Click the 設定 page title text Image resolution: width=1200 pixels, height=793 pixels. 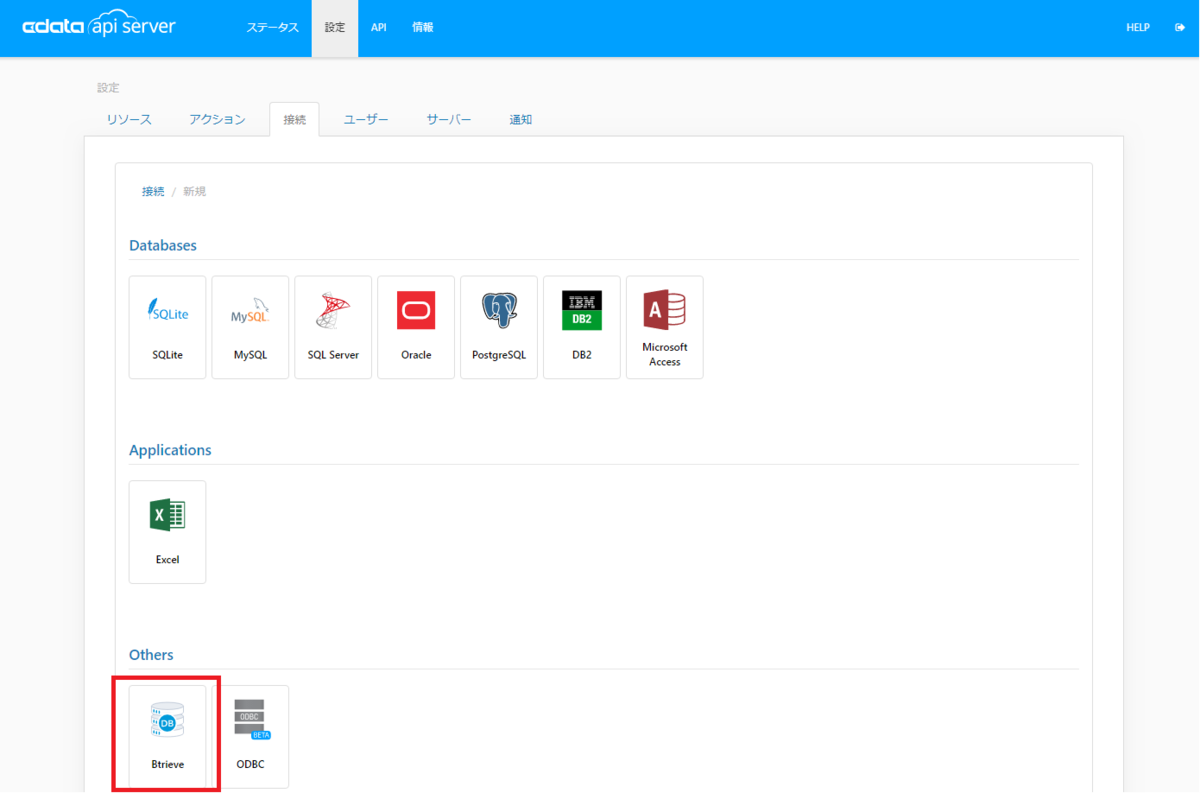[x=108, y=88]
